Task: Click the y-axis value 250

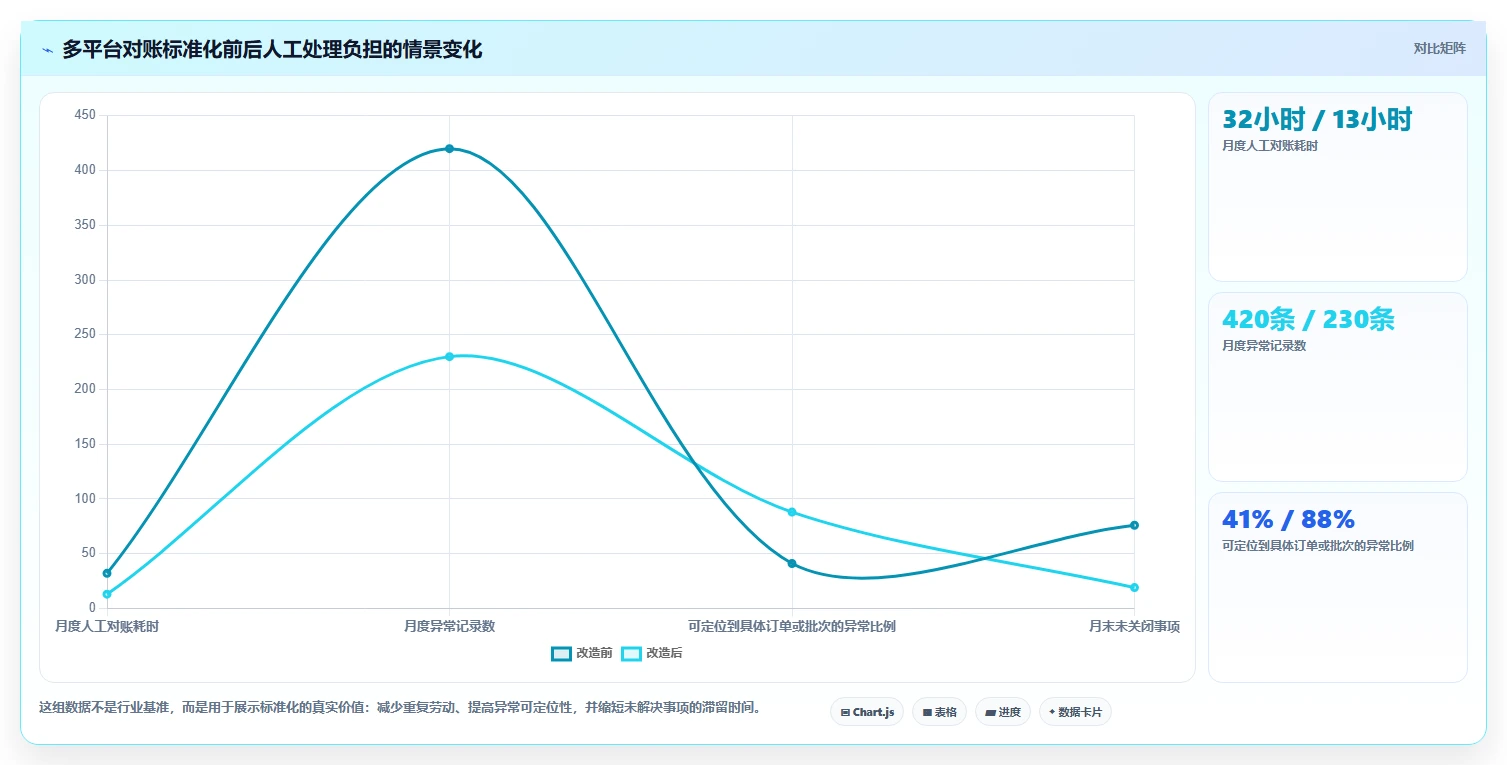Action: click(x=85, y=334)
